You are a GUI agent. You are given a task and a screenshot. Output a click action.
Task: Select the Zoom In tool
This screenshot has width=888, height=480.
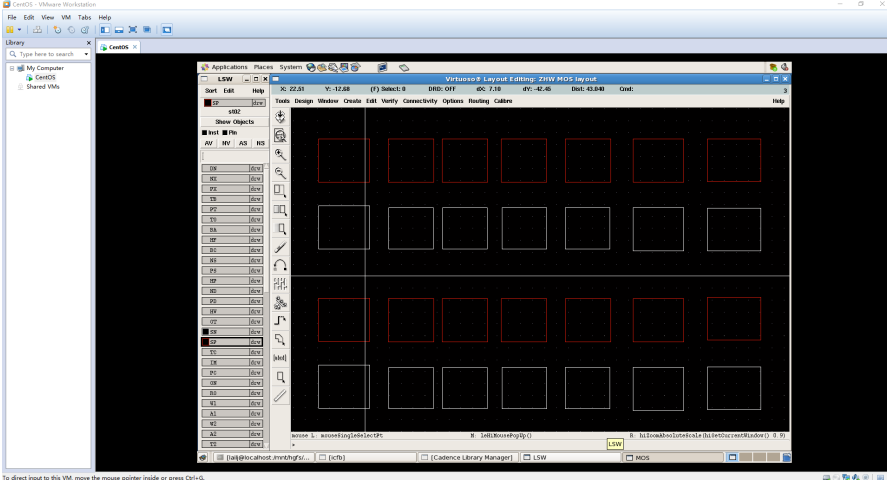point(280,154)
